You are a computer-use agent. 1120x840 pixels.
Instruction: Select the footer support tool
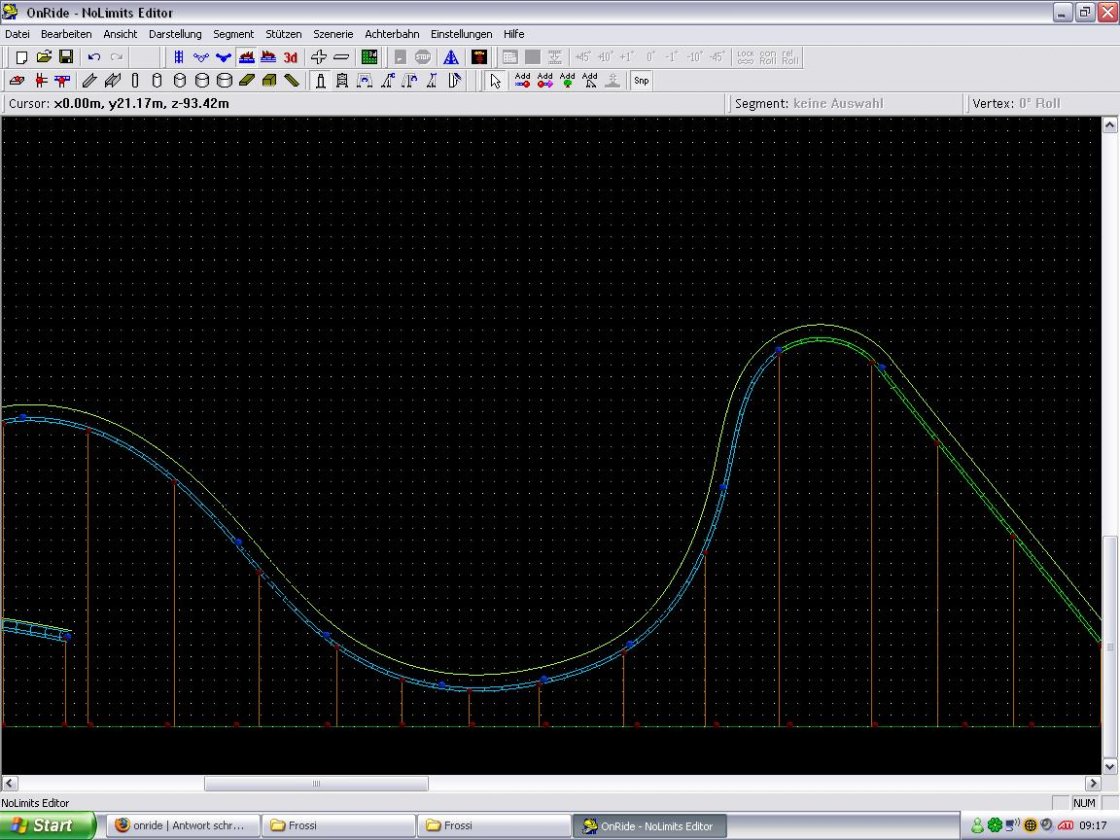coord(17,81)
